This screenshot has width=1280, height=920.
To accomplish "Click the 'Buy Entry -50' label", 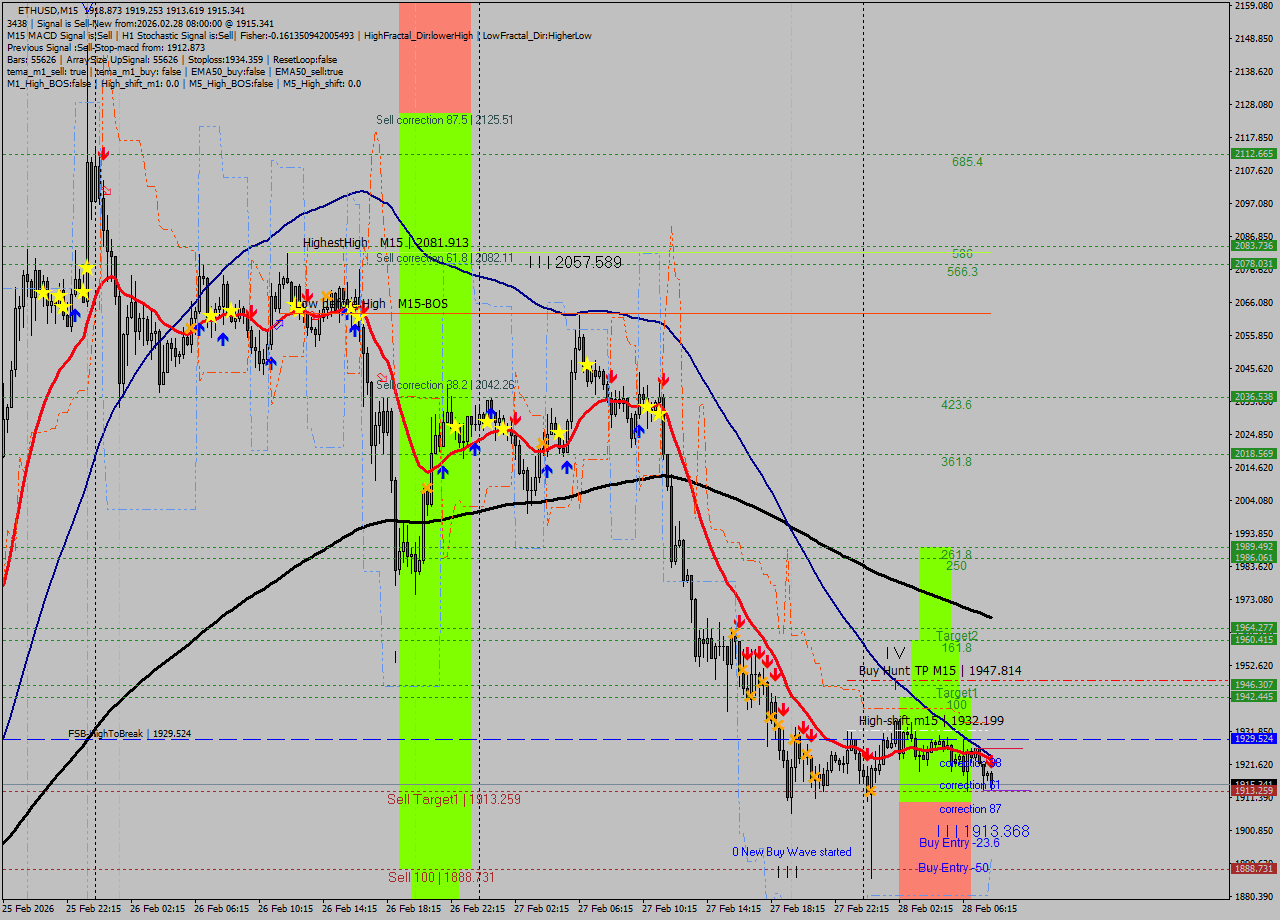I will point(953,868).
